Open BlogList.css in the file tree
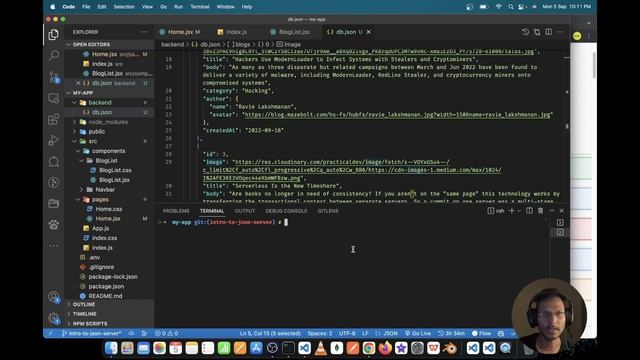 coord(115,170)
